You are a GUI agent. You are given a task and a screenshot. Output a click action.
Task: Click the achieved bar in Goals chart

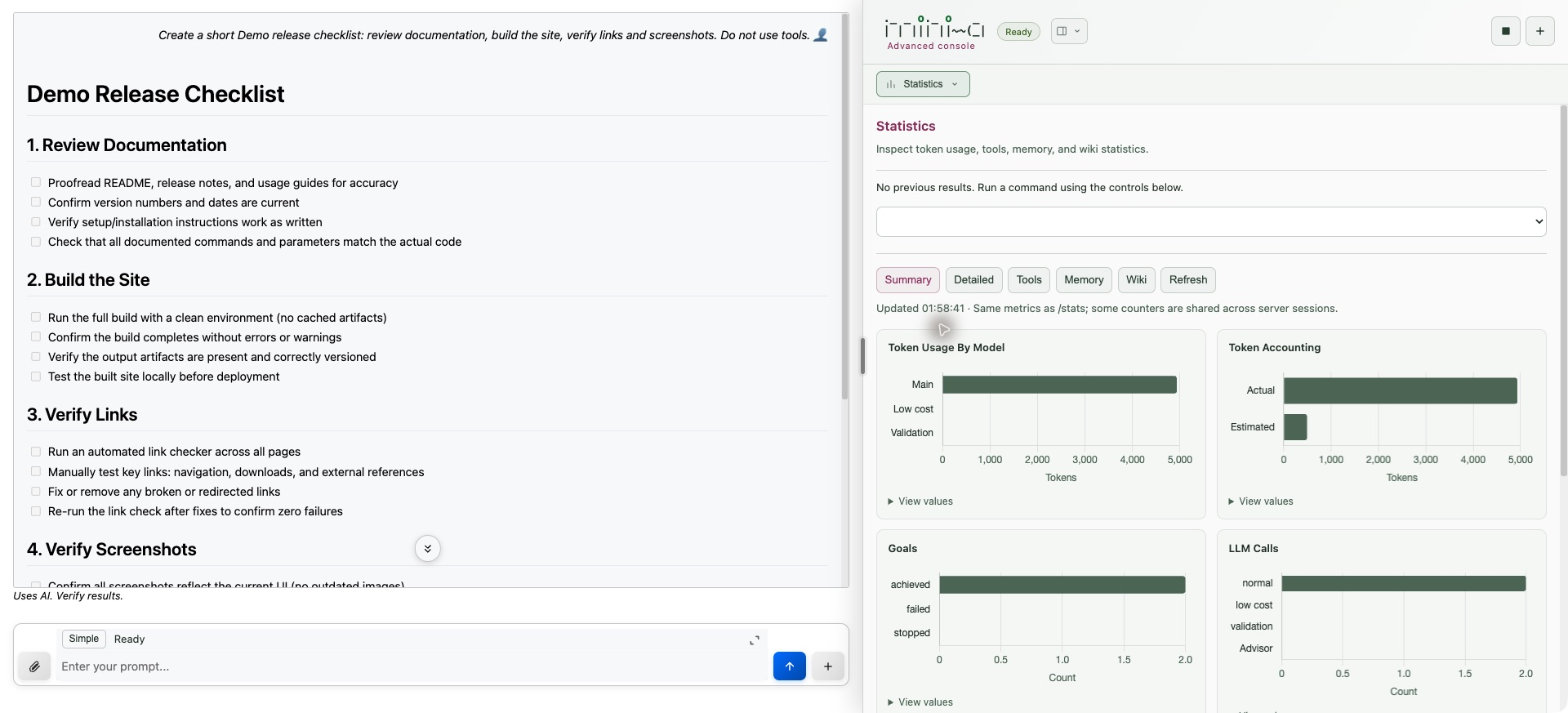[1062, 585]
